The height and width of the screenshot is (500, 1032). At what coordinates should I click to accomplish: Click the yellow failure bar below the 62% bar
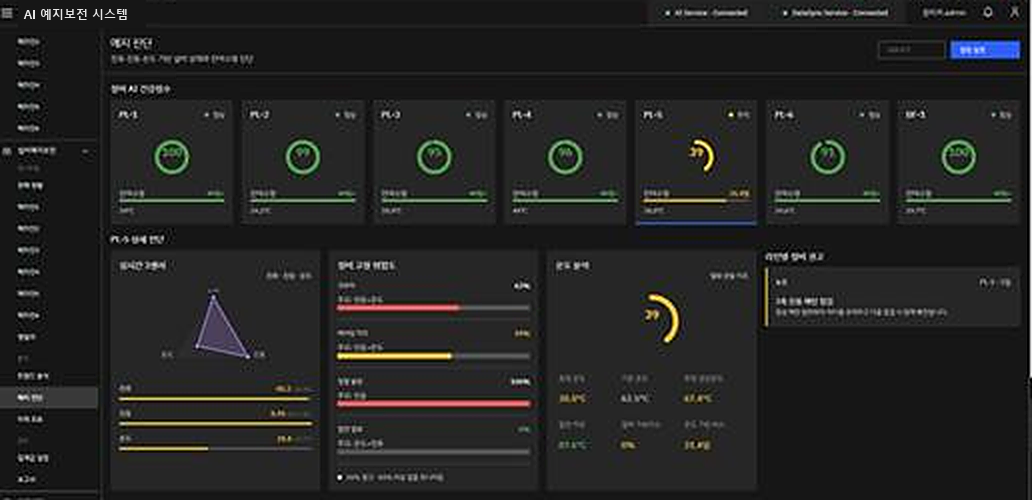[433, 356]
